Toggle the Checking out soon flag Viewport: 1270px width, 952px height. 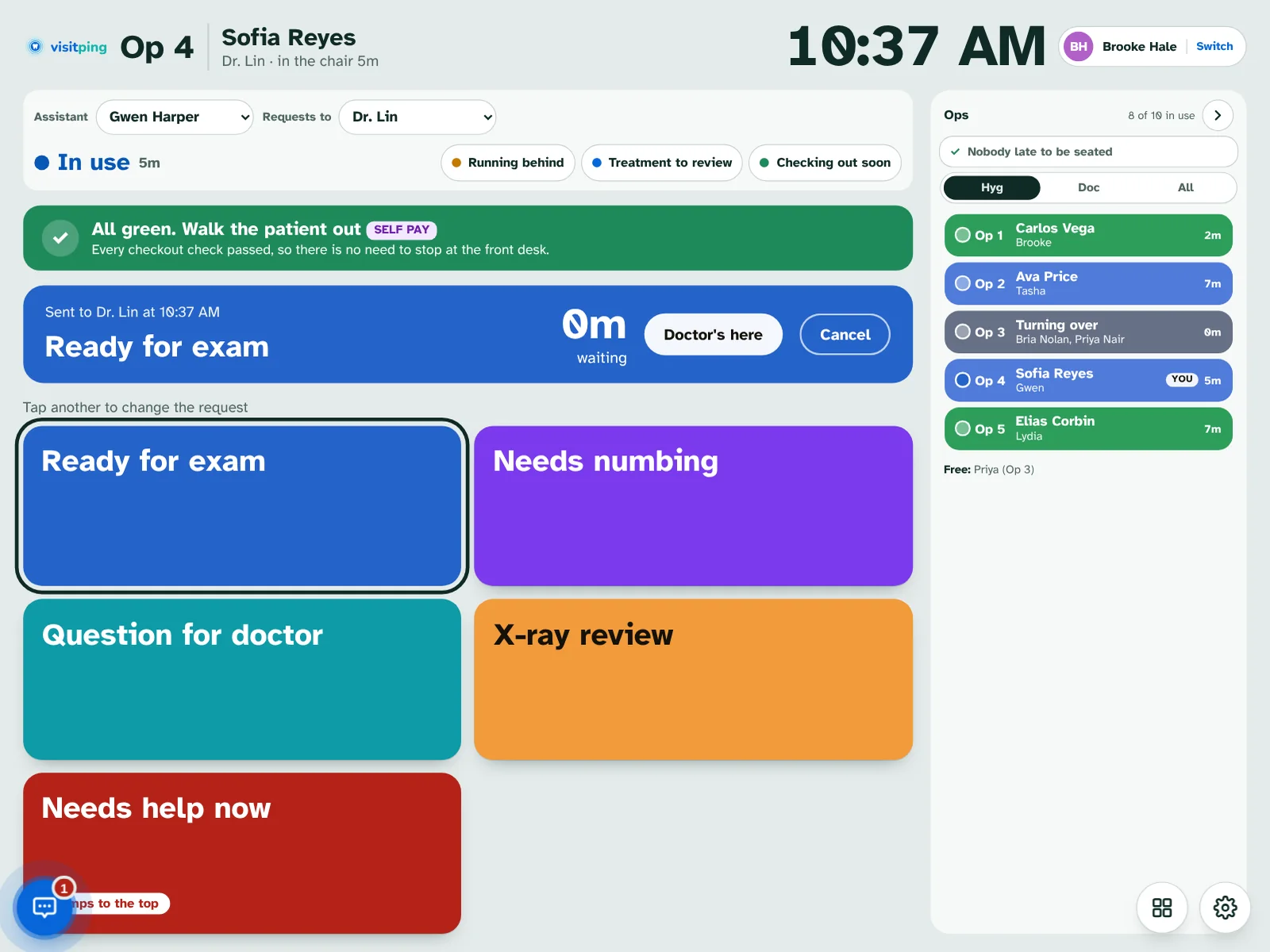point(825,163)
